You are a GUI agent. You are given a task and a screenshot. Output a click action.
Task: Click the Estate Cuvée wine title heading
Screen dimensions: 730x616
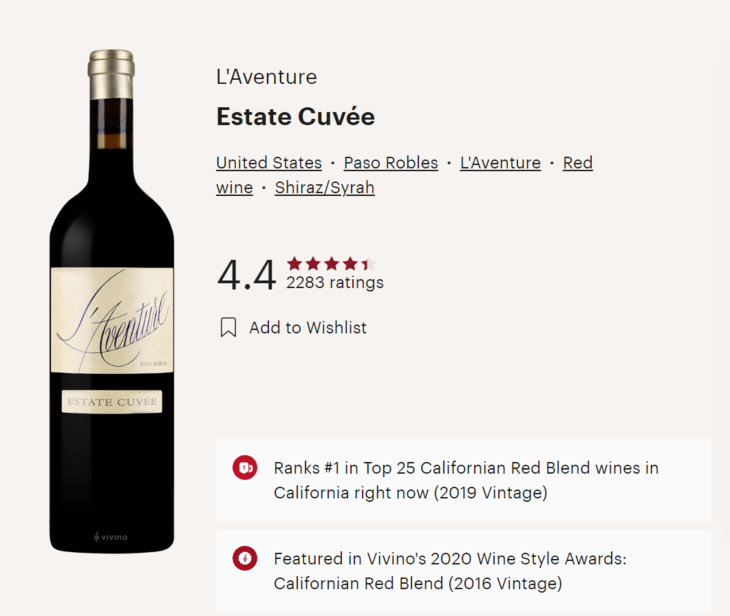(x=295, y=117)
